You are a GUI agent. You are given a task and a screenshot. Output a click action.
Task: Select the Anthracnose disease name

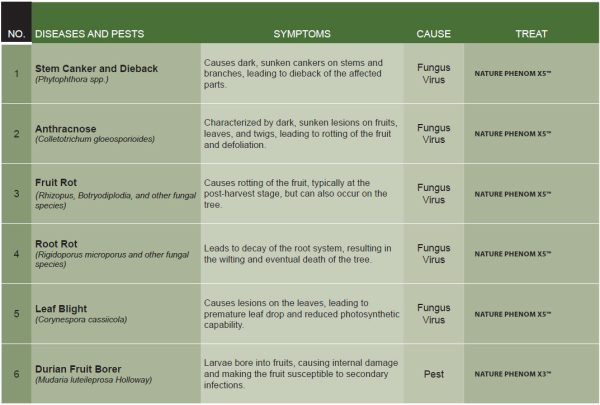66,126
